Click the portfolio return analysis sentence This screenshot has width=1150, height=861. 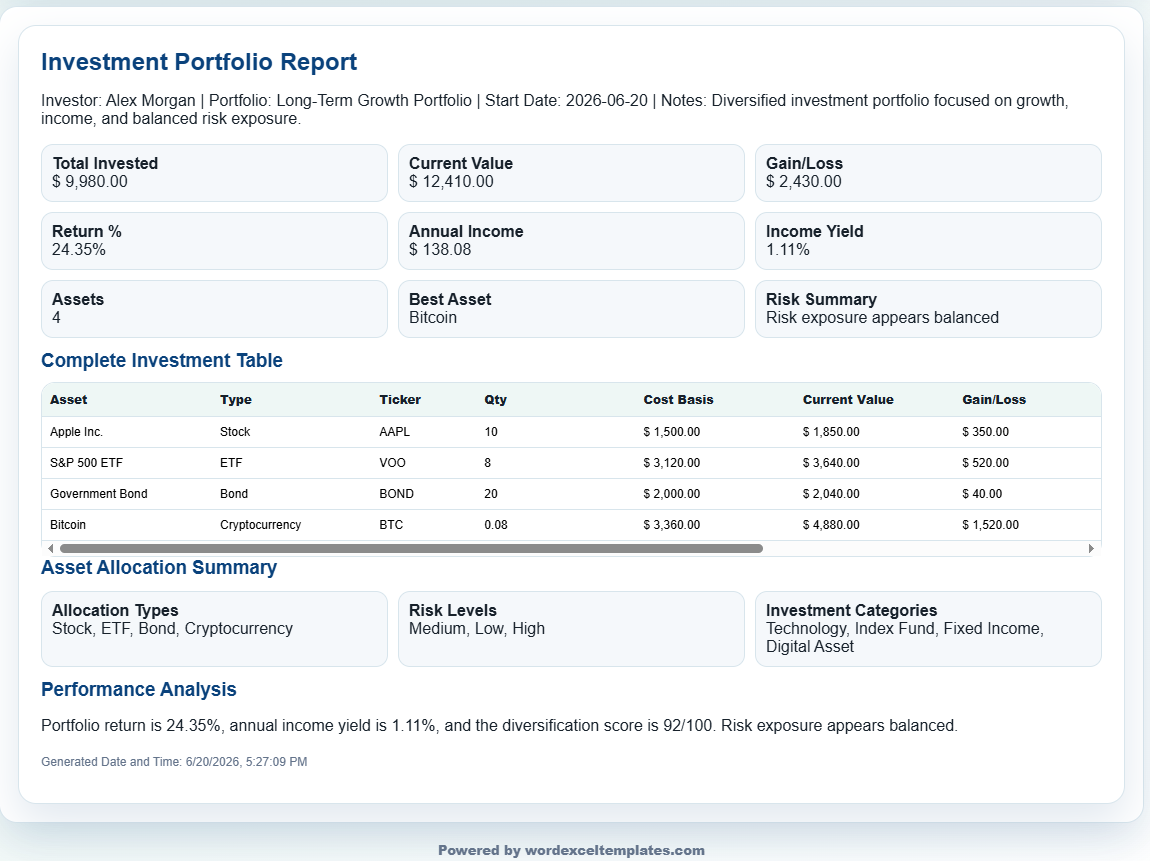pyautogui.click(x=499, y=725)
